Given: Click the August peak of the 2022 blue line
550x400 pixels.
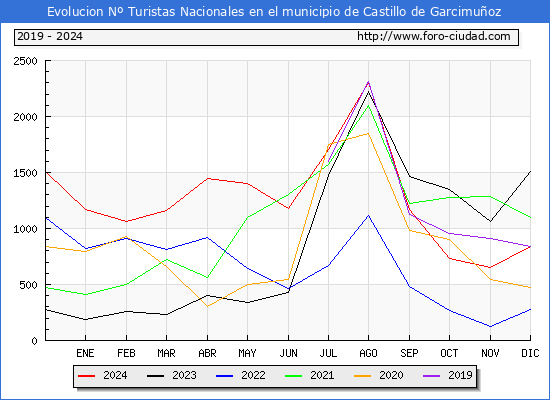Looking at the screenshot, I should [x=368, y=215].
